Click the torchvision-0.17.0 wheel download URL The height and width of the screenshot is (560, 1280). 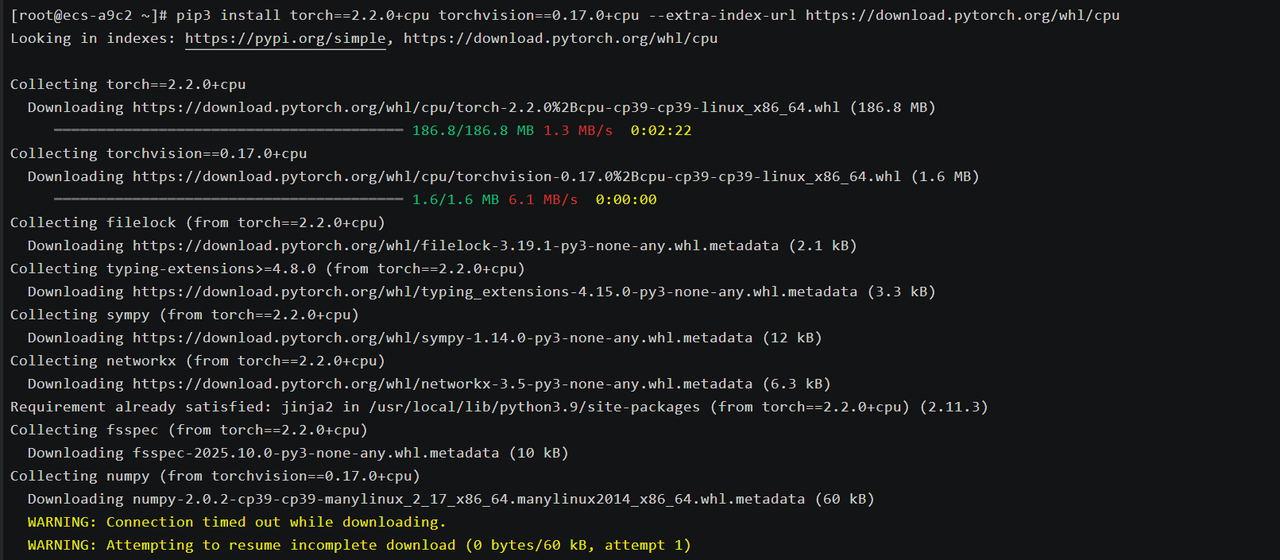point(517,177)
